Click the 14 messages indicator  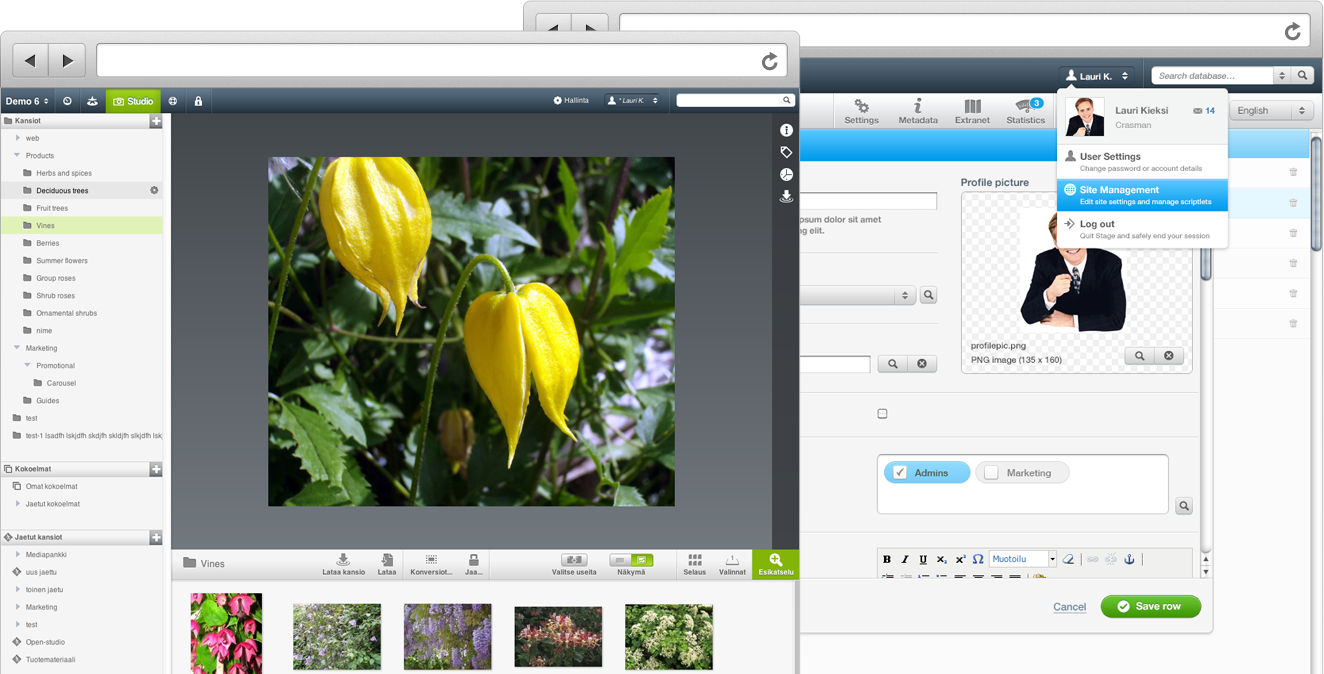[1204, 111]
